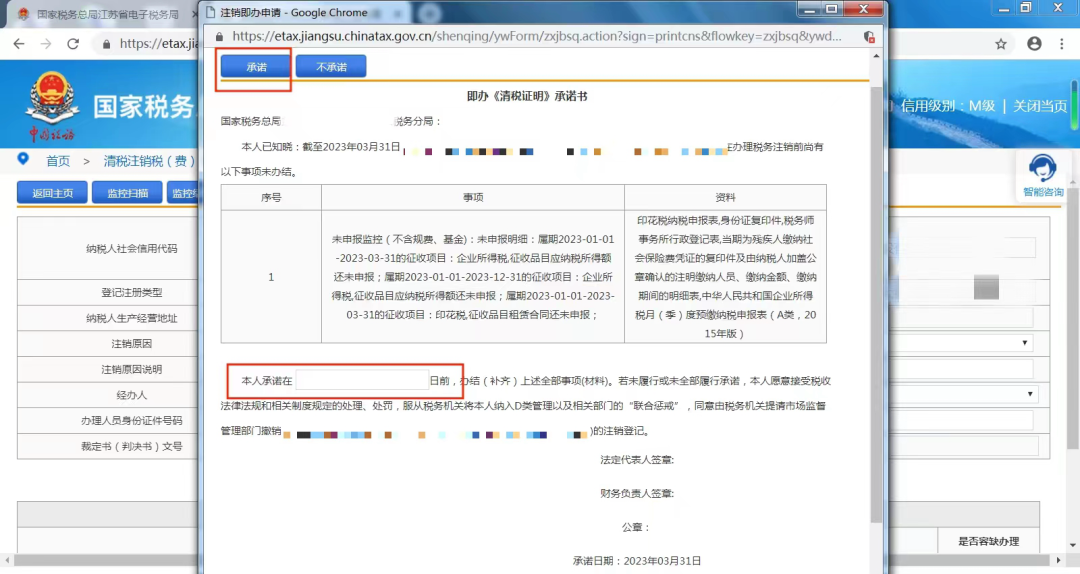Click the 监控扫描 button

[x=127, y=193]
